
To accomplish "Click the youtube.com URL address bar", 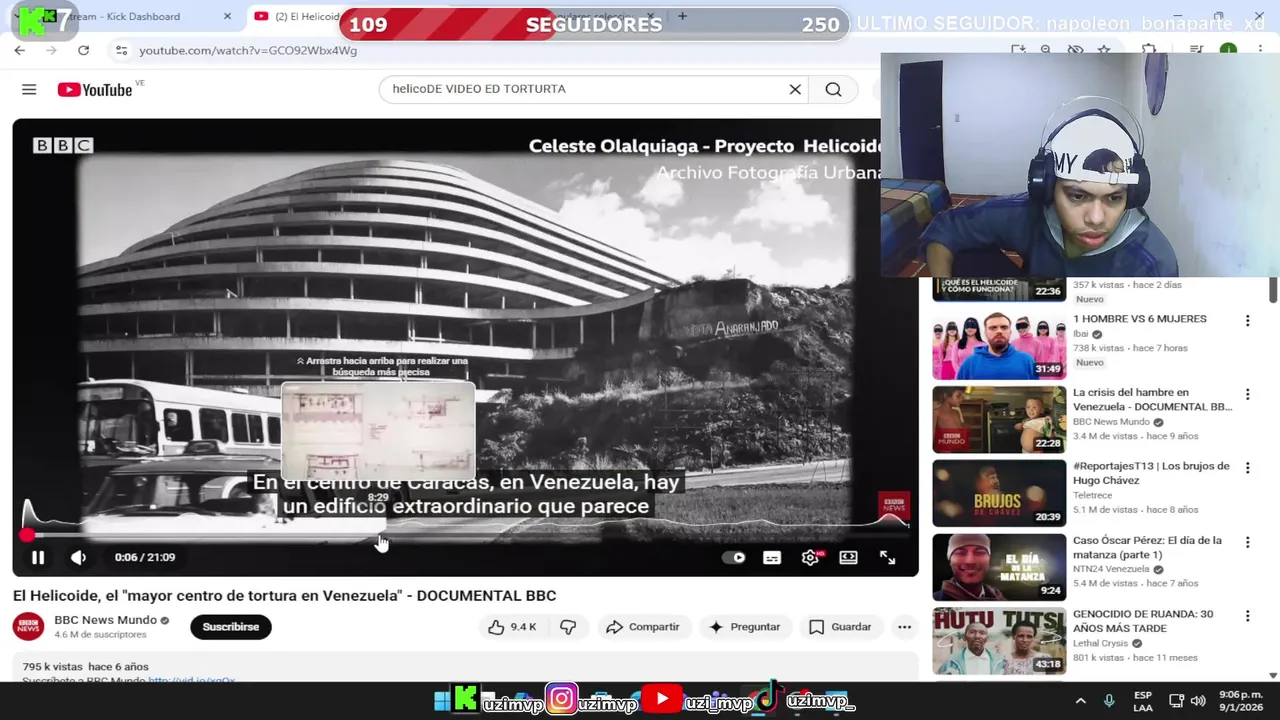I will (x=248, y=50).
